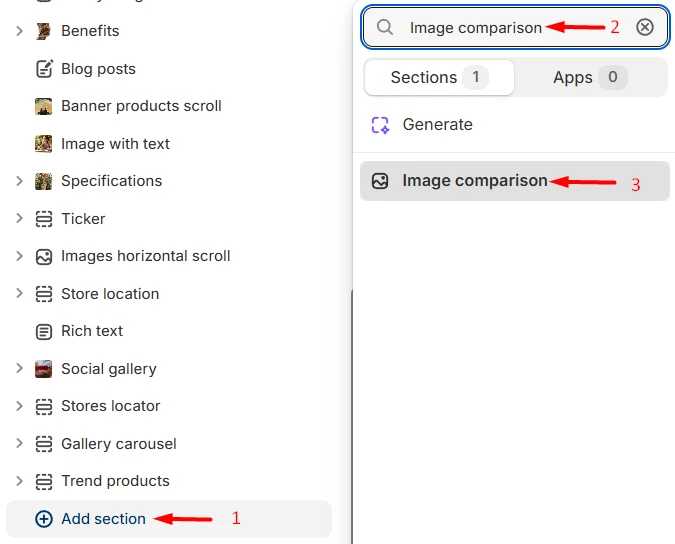Screen dimensions: 675x544
Task: Select the Social gallery label
Action: pos(109,369)
